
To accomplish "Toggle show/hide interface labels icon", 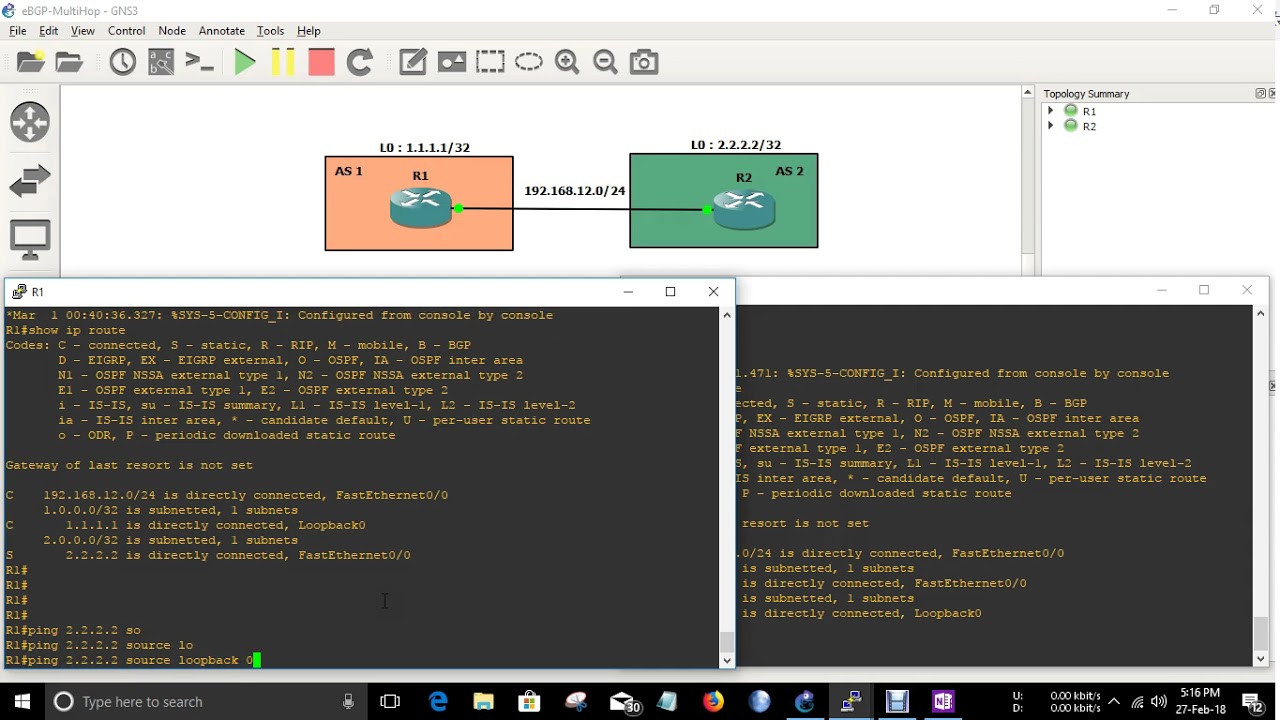I will point(161,62).
